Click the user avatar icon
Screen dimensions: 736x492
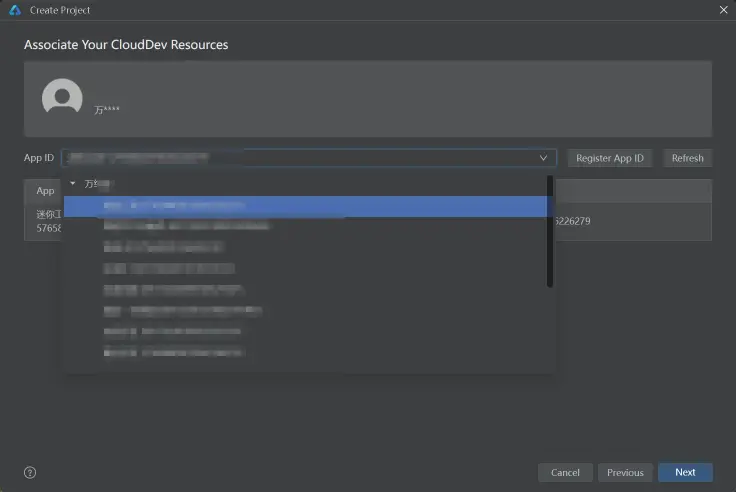62,98
